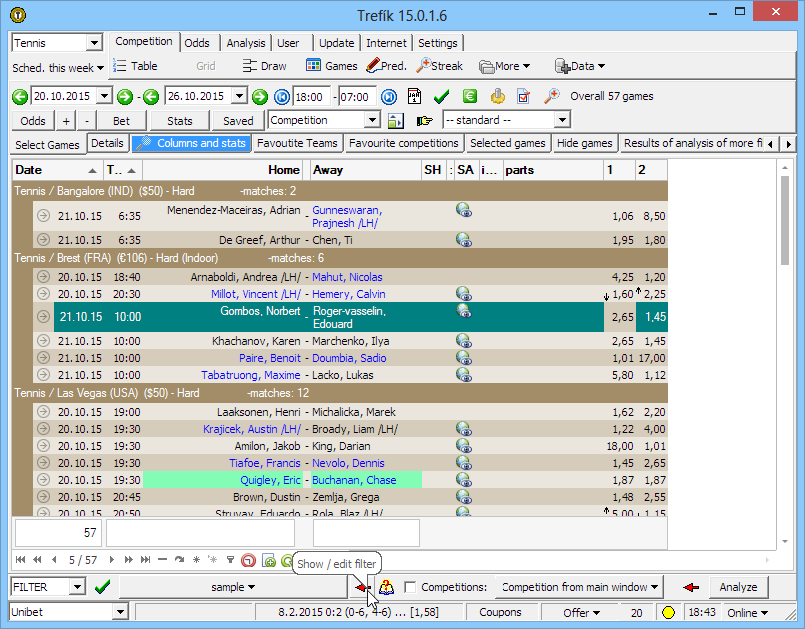The width and height of the screenshot is (805, 629).
Task: Expand the Unibet bookmaker dropdown
Action: coord(120,612)
